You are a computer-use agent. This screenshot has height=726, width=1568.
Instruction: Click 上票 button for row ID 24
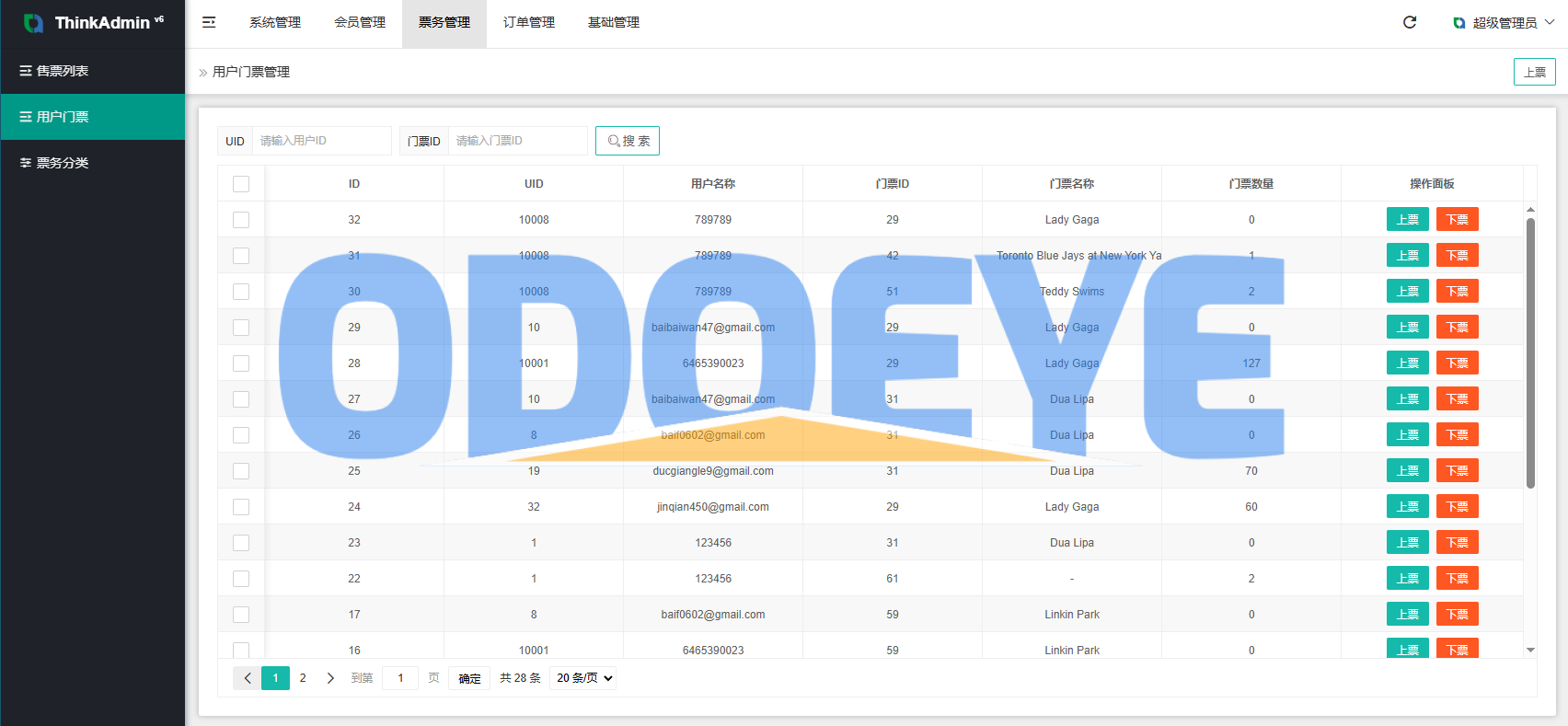pos(1408,507)
